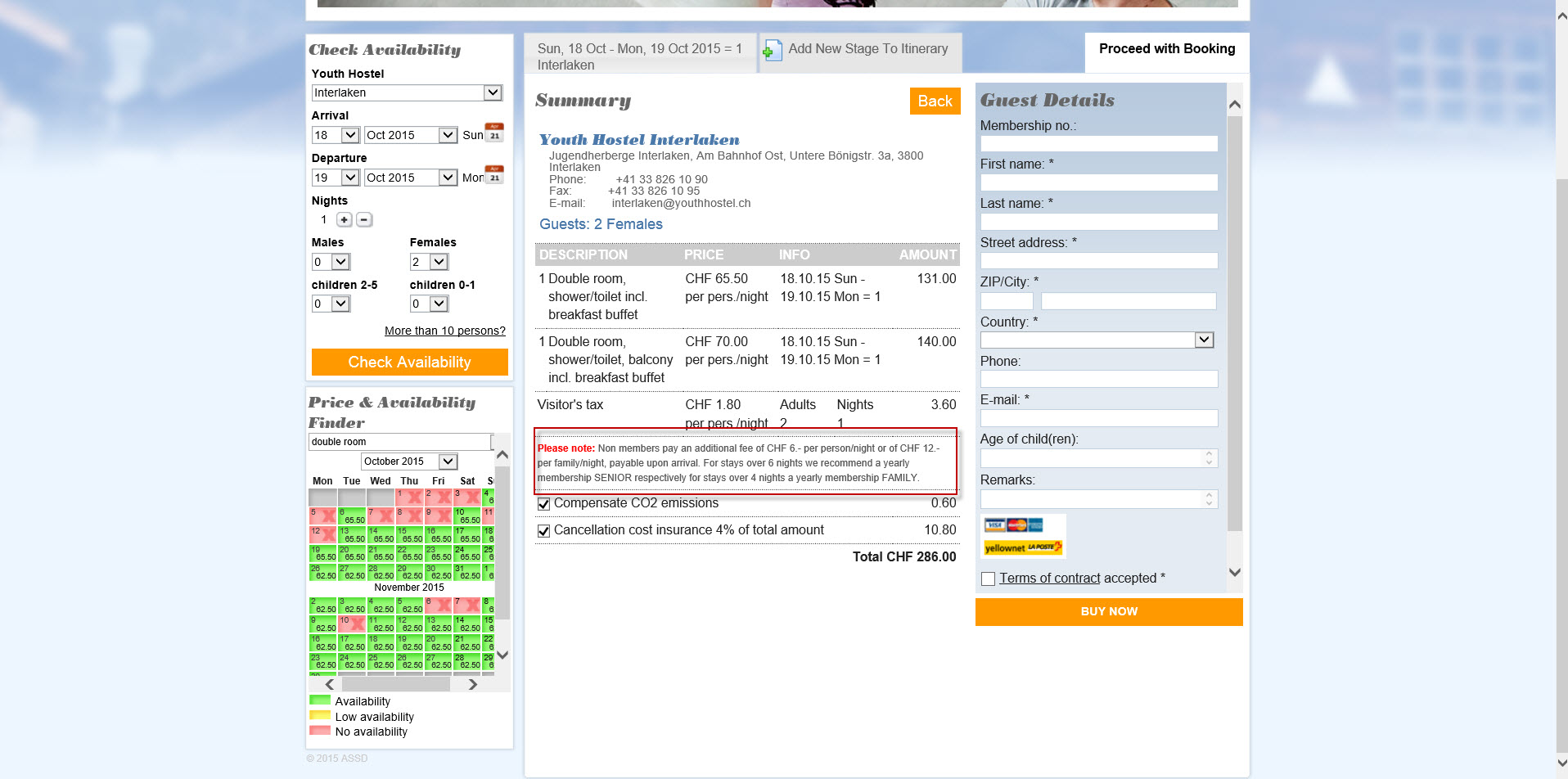Click the BUY NOW button
The image size is (1568, 779).
[x=1109, y=612]
